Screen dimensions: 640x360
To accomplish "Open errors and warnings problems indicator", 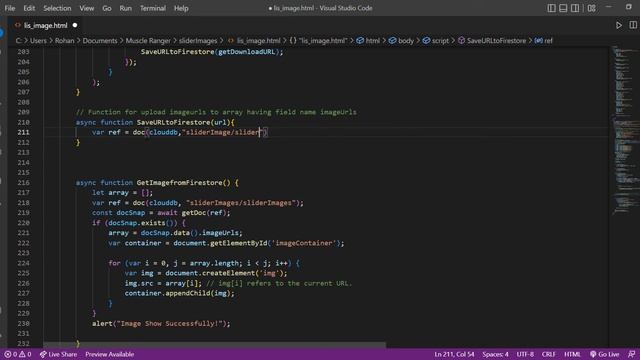I will pos(18,354).
